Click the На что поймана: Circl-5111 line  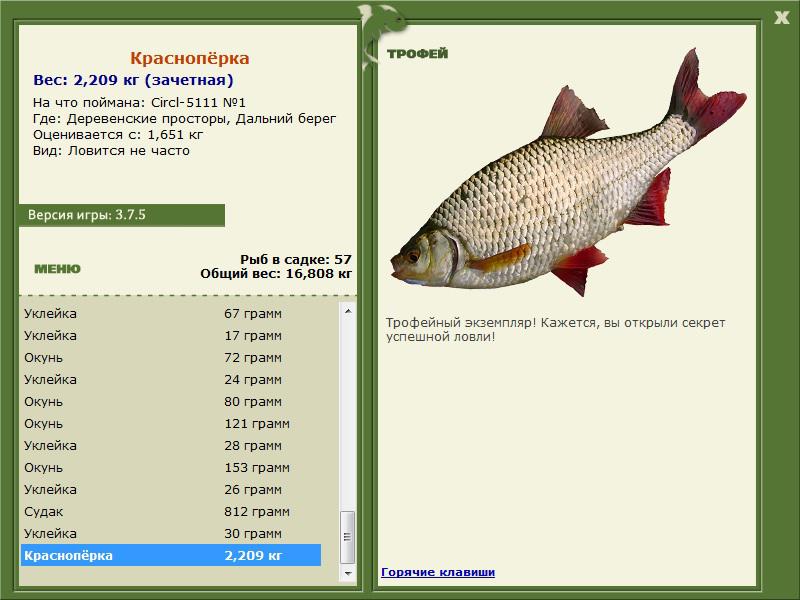[x=139, y=103]
